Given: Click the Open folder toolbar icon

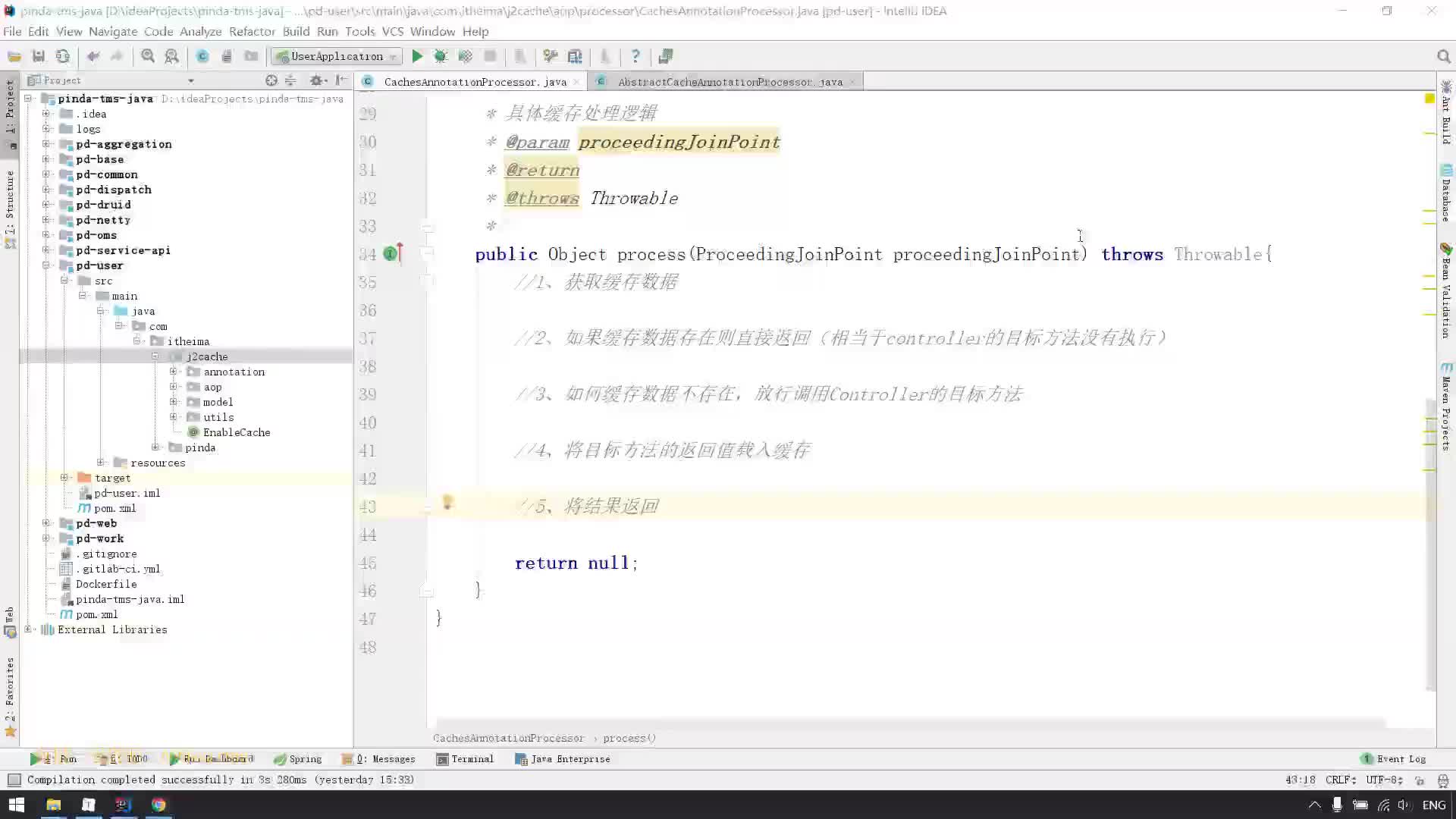Looking at the screenshot, I should pos(14,56).
